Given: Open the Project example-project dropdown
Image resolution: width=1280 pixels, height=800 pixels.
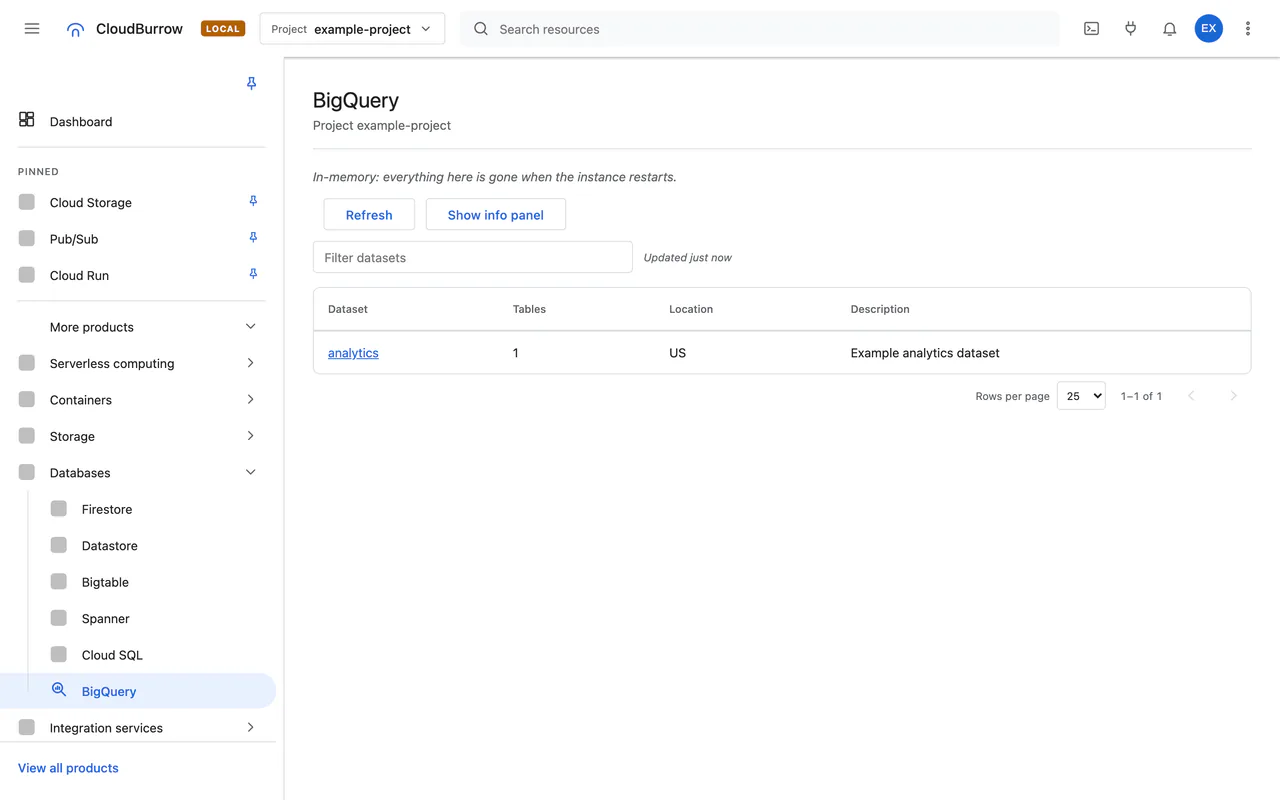Looking at the screenshot, I should tap(352, 29).
